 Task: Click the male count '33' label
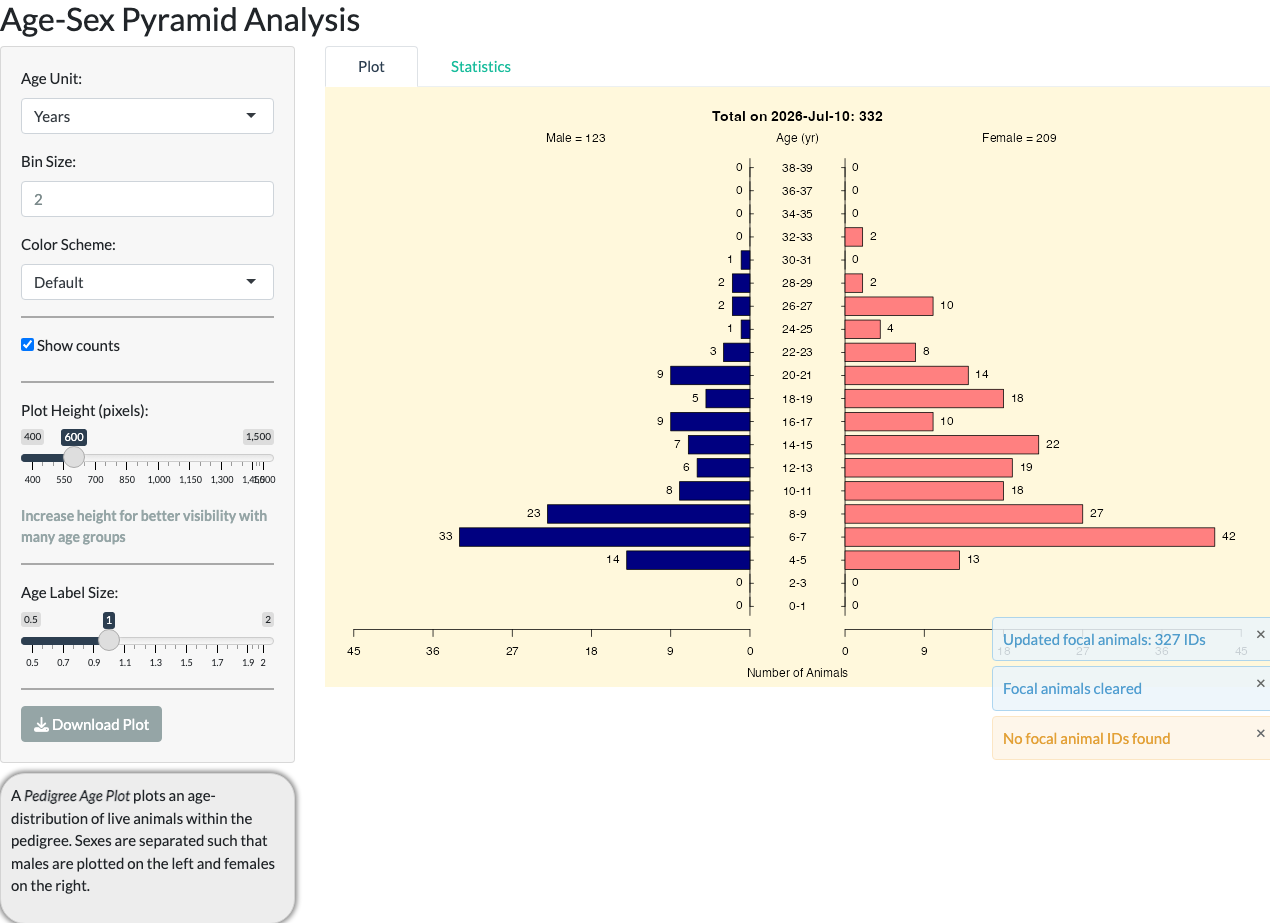pyautogui.click(x=446, y=537)
